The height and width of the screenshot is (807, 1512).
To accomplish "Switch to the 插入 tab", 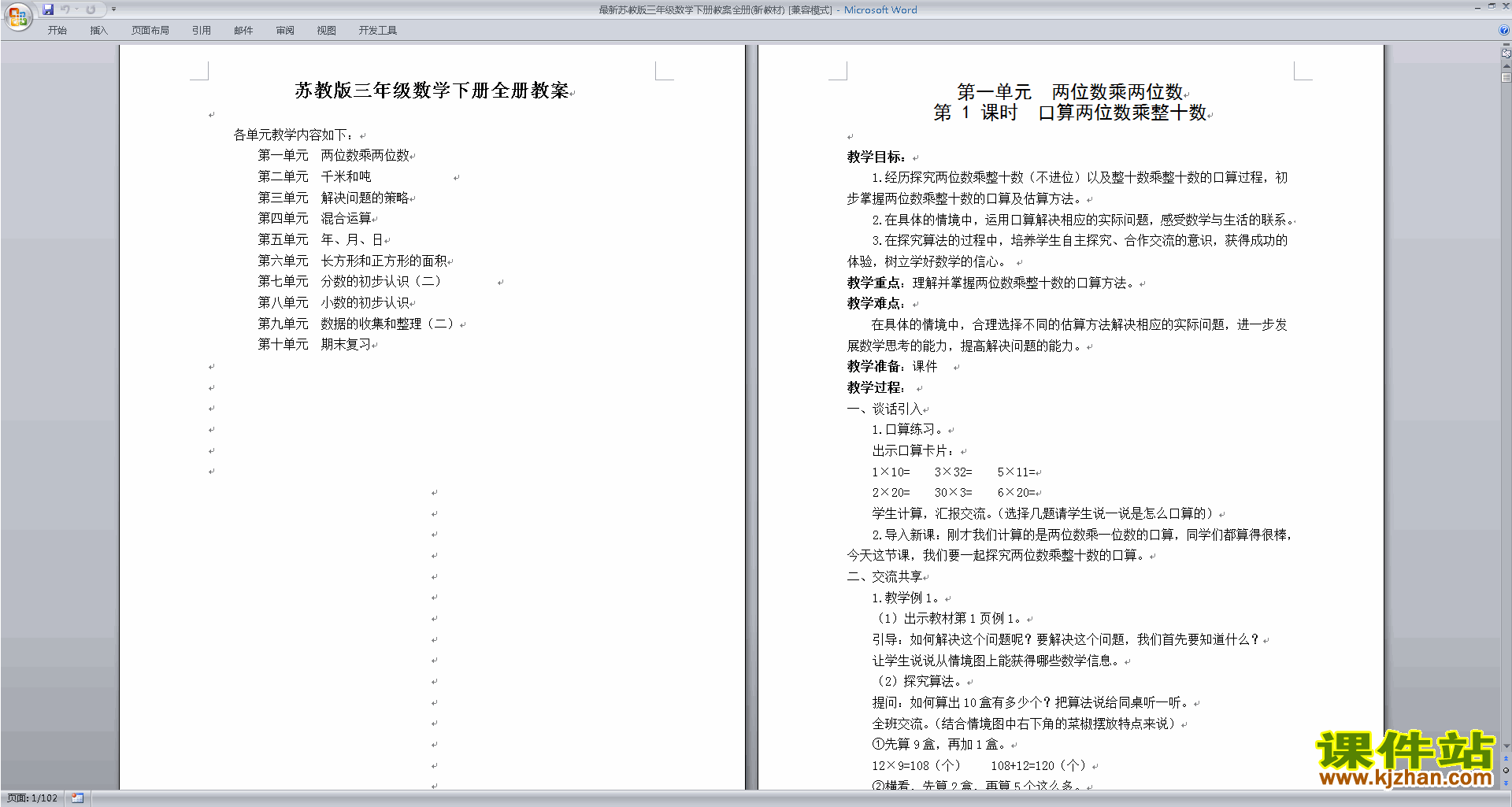I will pyautogui.click(x=98, y=31).
